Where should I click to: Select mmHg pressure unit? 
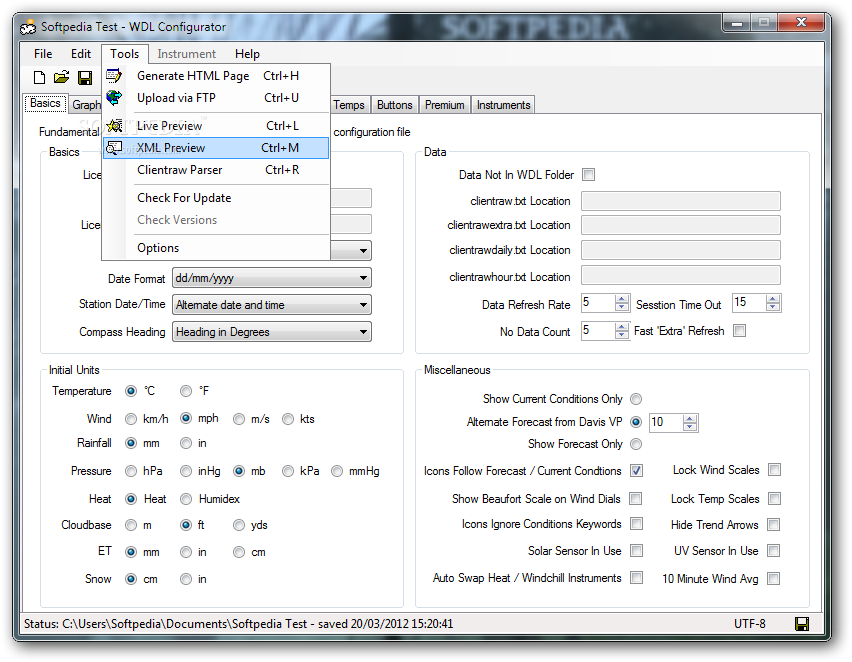coord(337,471)
